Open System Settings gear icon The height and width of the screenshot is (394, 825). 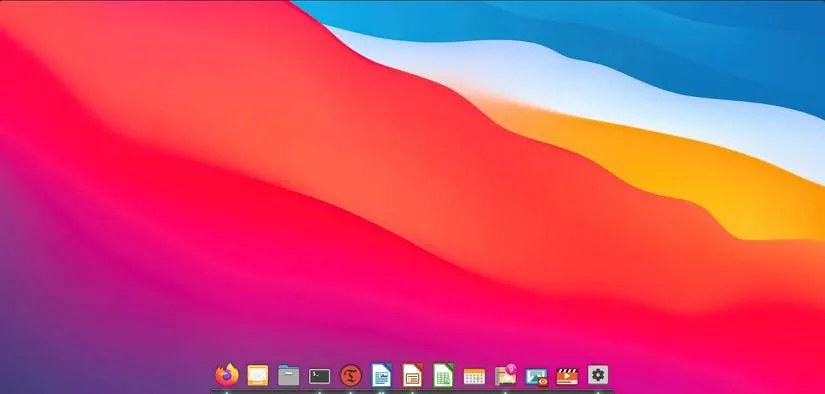[x=598, y=375]
